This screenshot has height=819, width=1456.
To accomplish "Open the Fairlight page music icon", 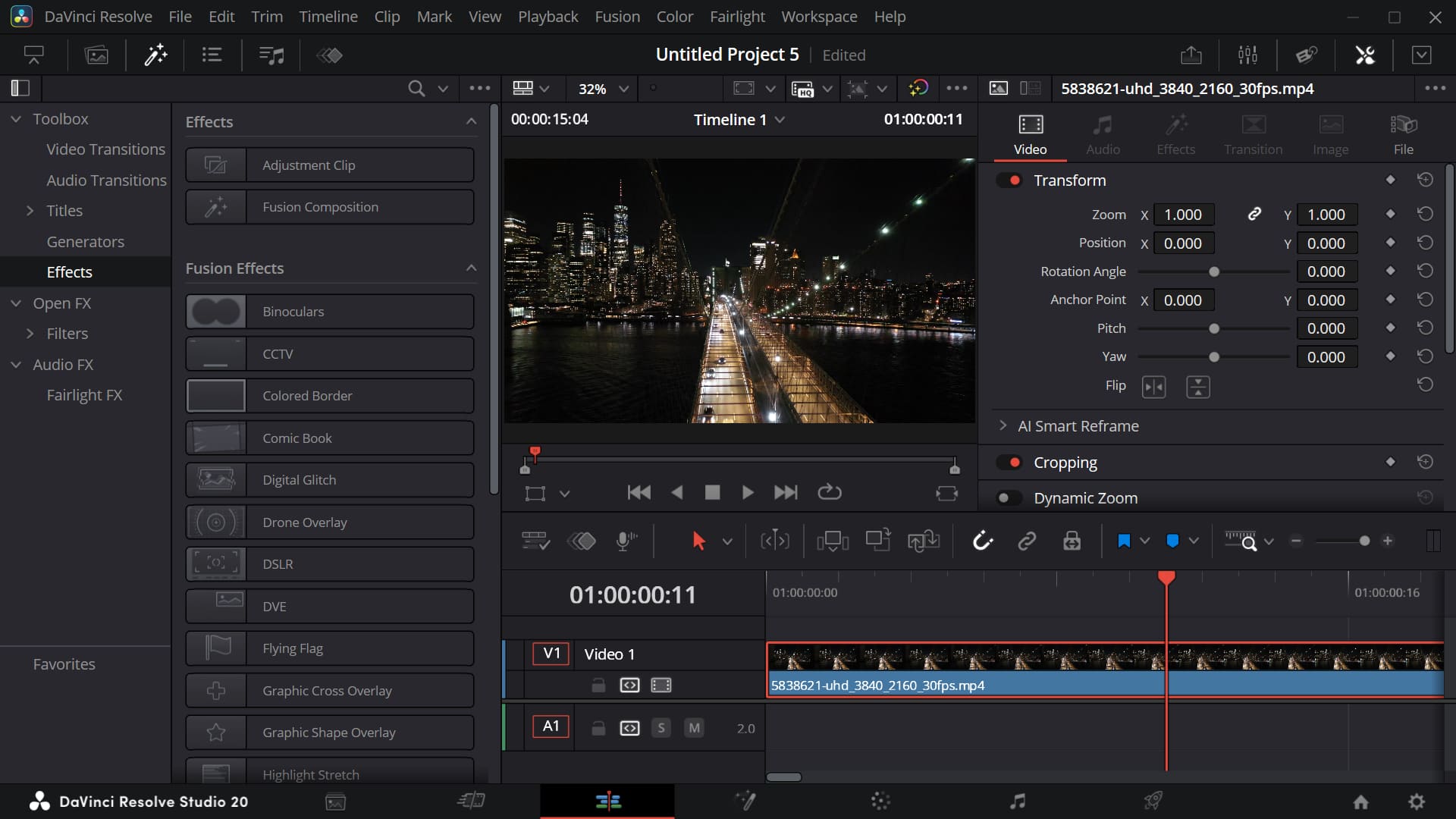I will click(x=1017, y=801).
